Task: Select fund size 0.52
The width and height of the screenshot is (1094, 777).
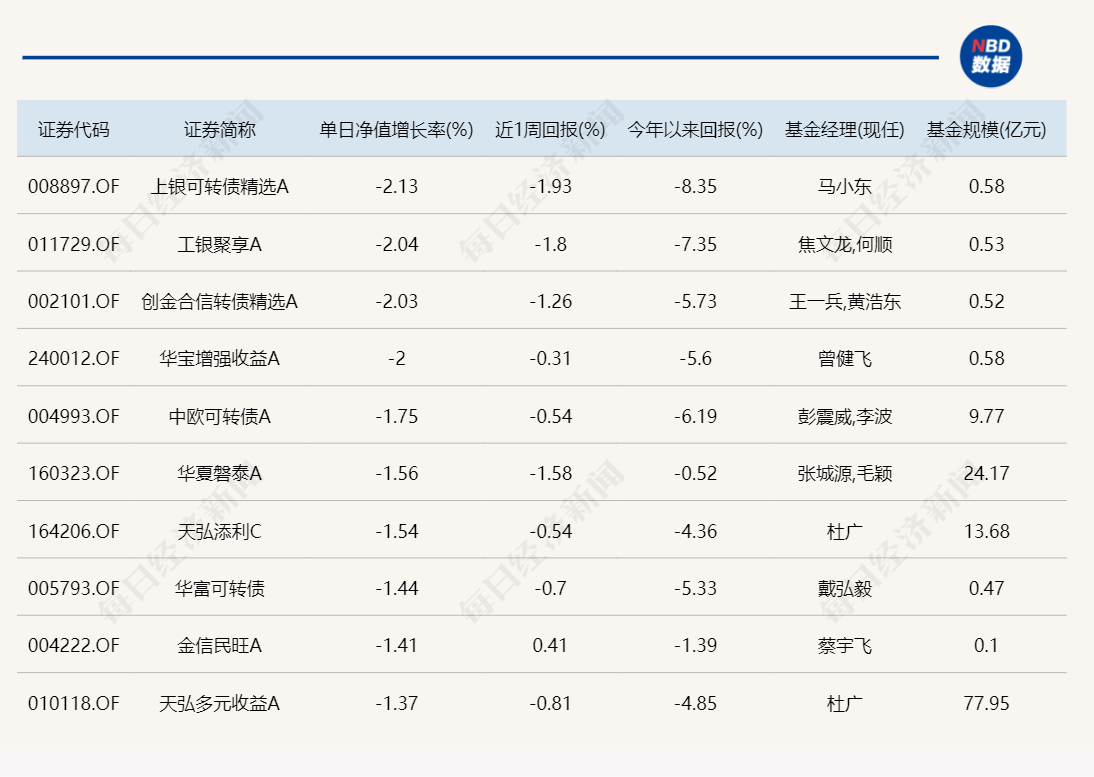Action: tap(987, 301)
